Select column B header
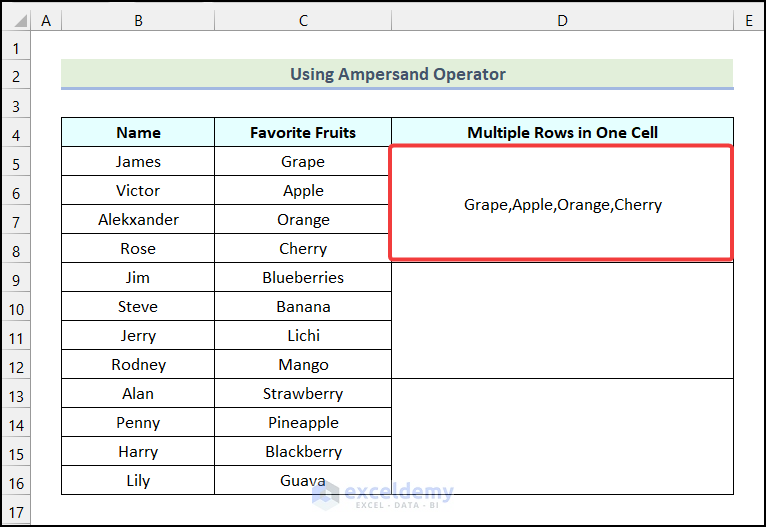The width and height of the screenshot is (766, 527). [x=138, y=20]
